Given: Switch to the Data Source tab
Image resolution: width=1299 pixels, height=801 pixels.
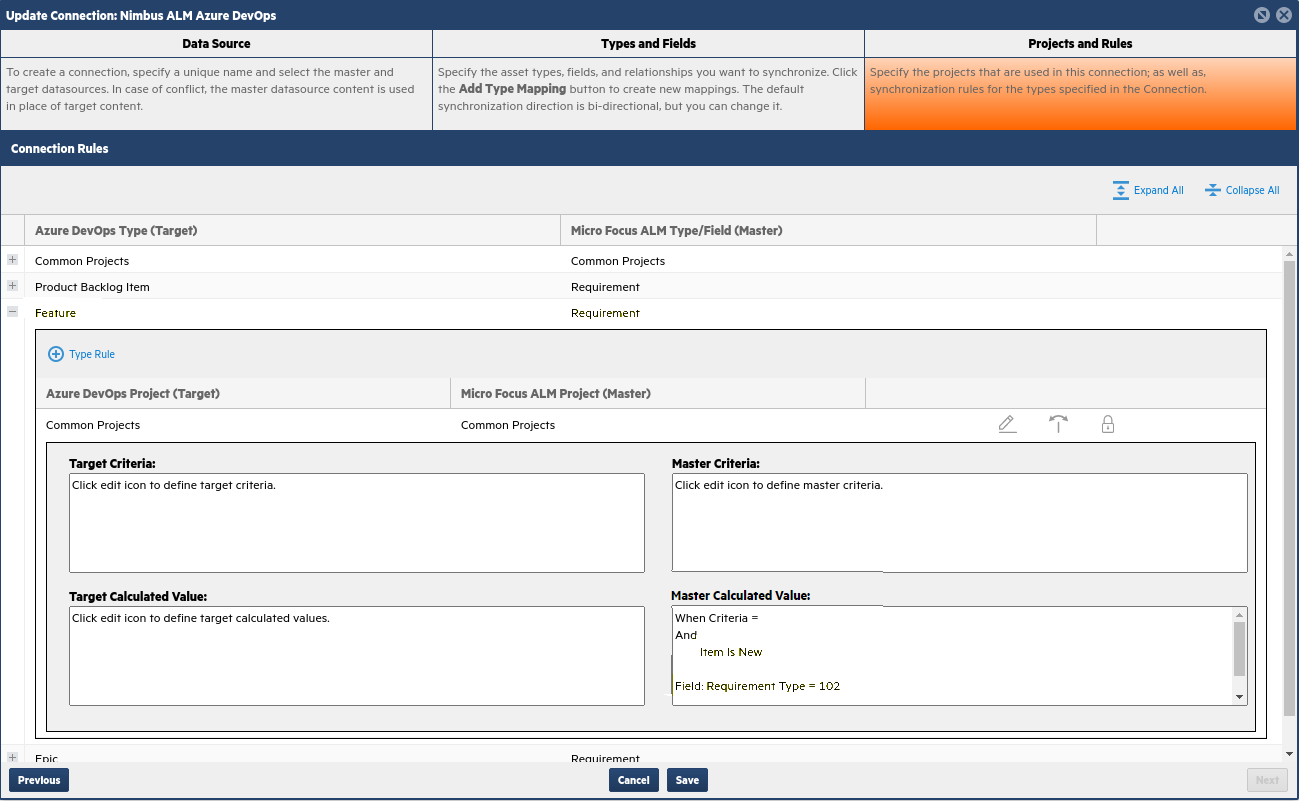Looking at the screenshot, I should click(216, 43).
